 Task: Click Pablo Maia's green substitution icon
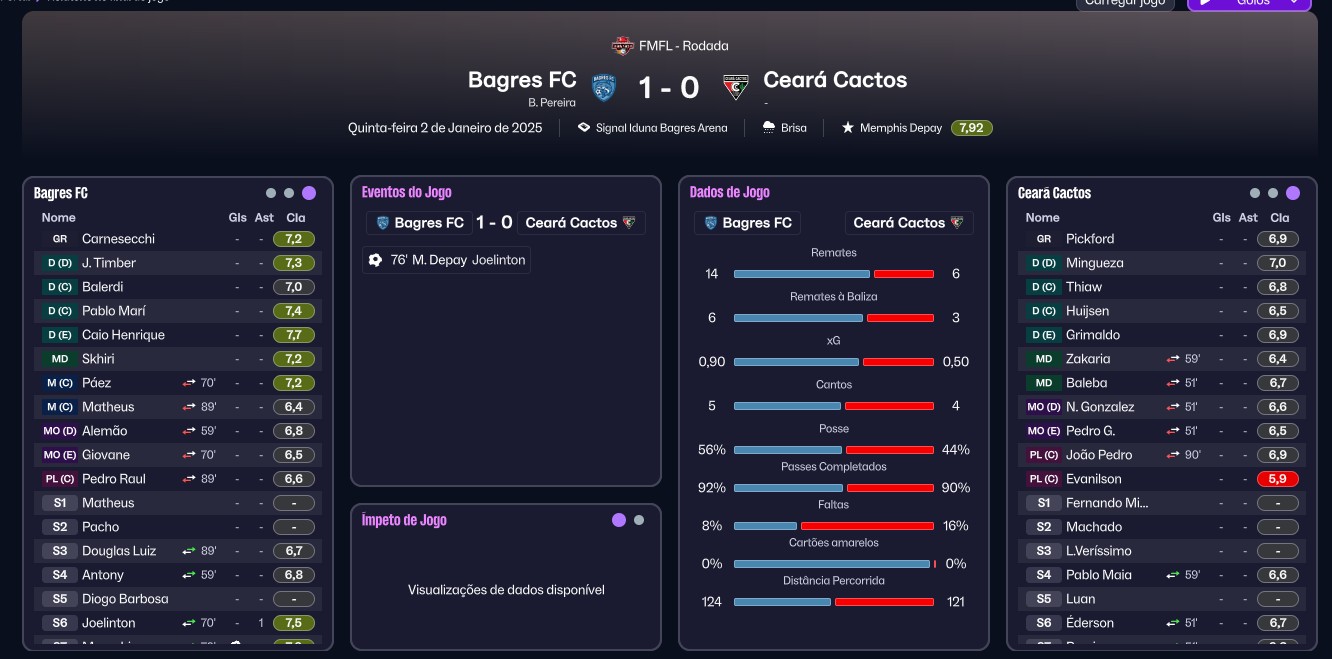(x=1172, y=575)
